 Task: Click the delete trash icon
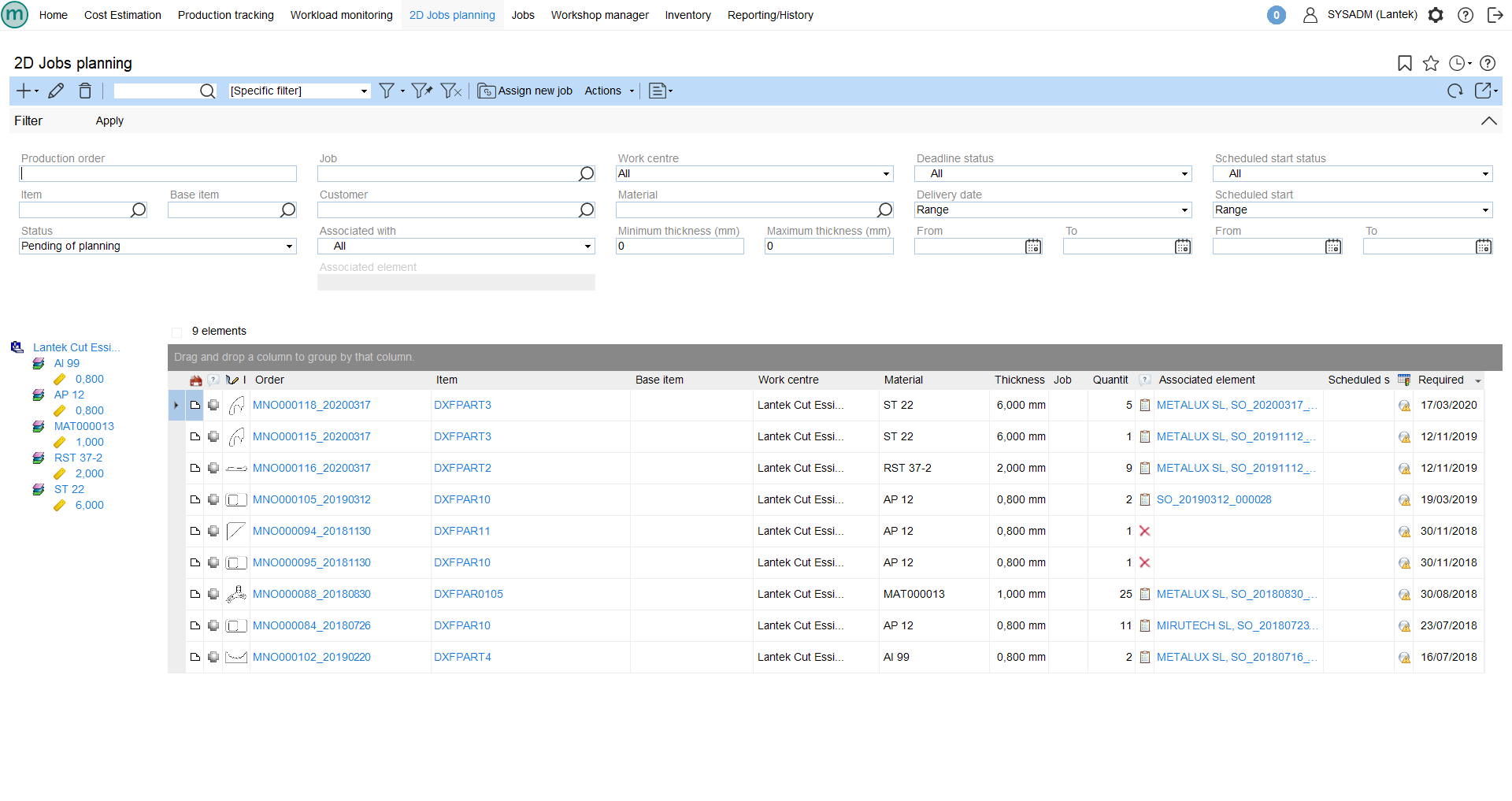(x=85, y=91)
